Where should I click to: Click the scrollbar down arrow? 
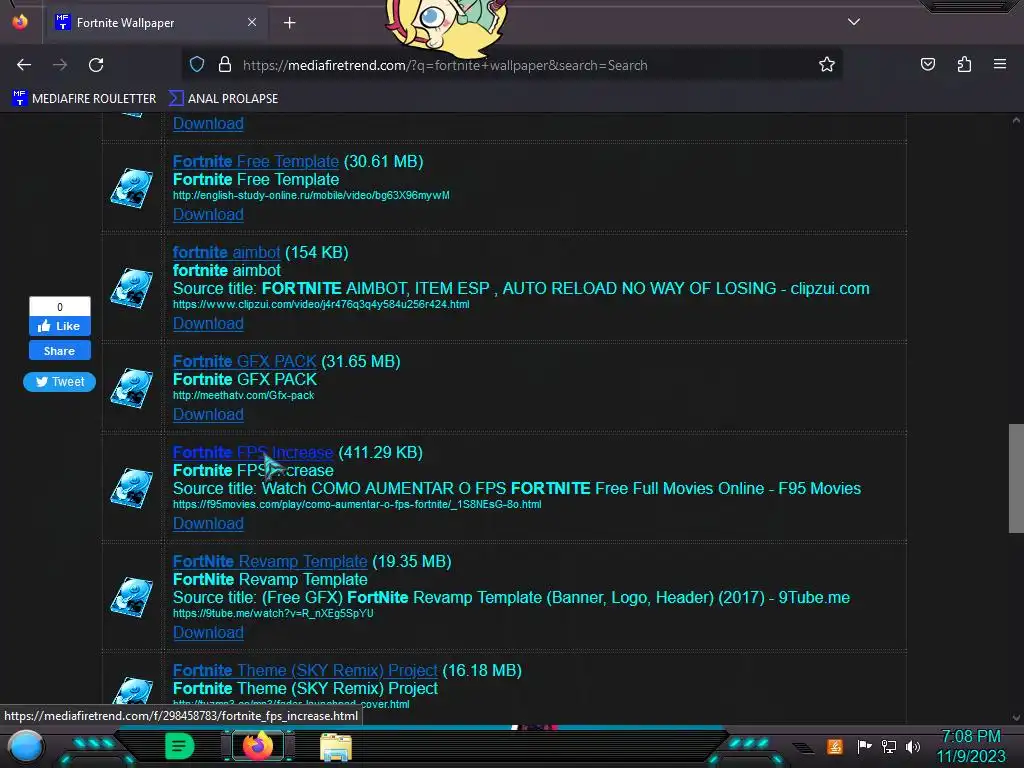(1016, 717)
